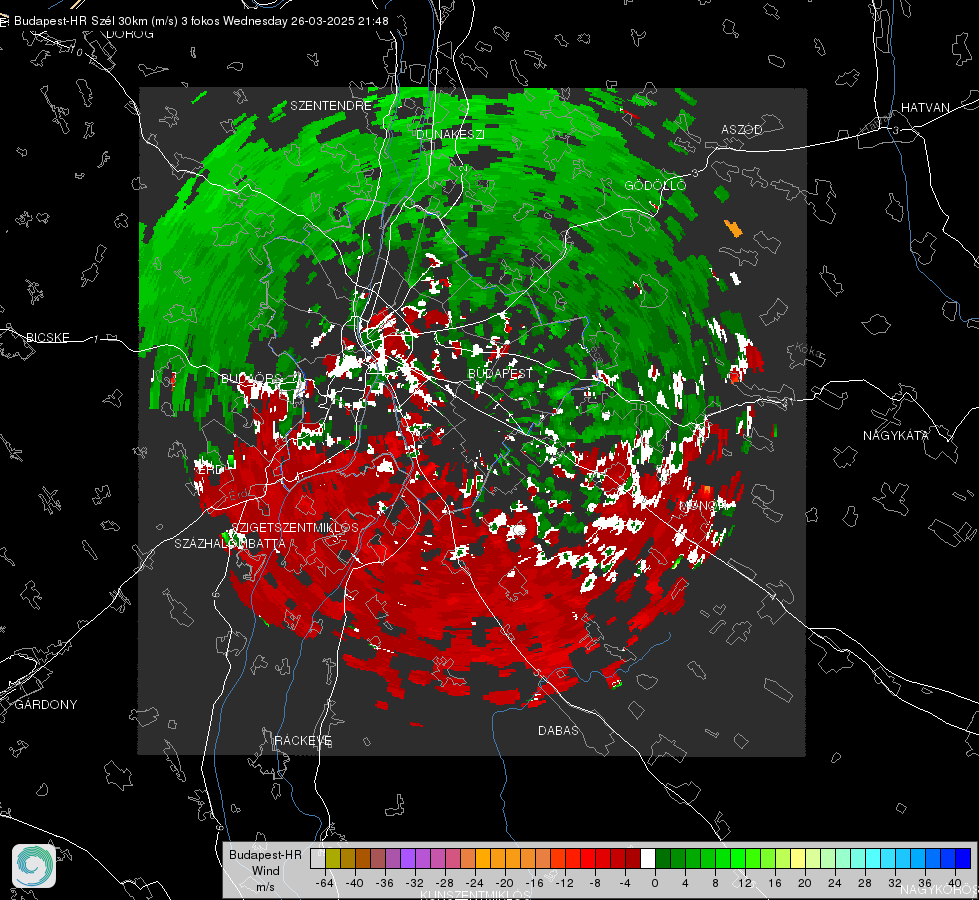The height and width of the screenshot is (900, 979).
Task: Click the SZÁZHALOMBATTA town label
Action: coord(230,543)
